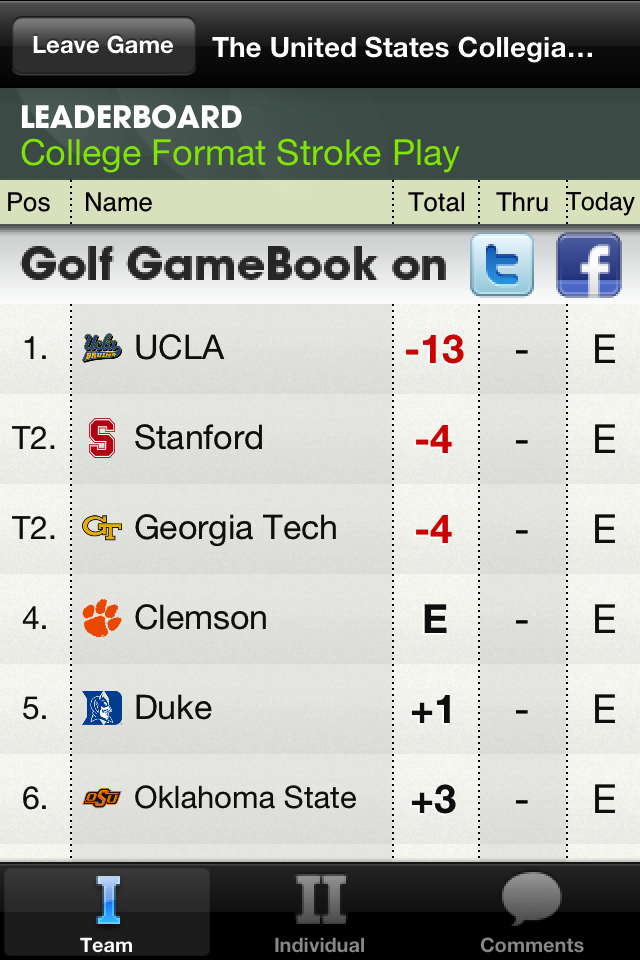
Task: Click the Total column header
Action: tap(437, 202)
